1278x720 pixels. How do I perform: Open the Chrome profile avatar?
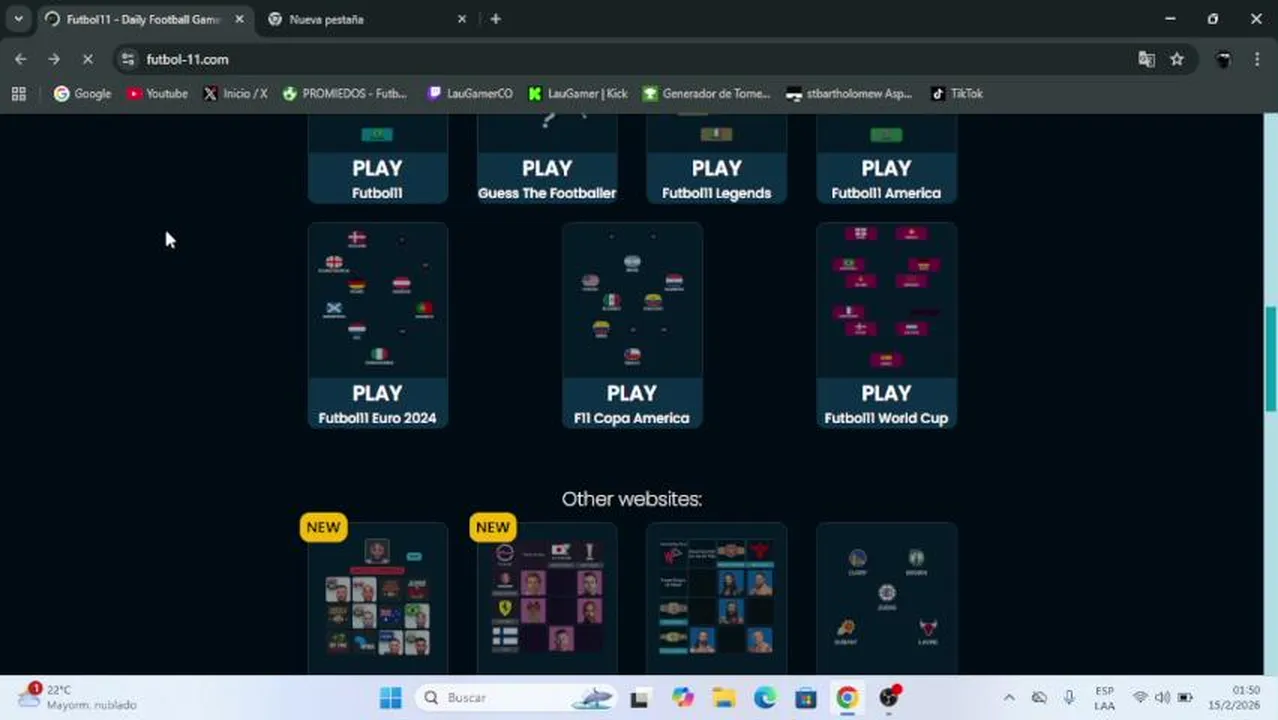click(1223, 59)
